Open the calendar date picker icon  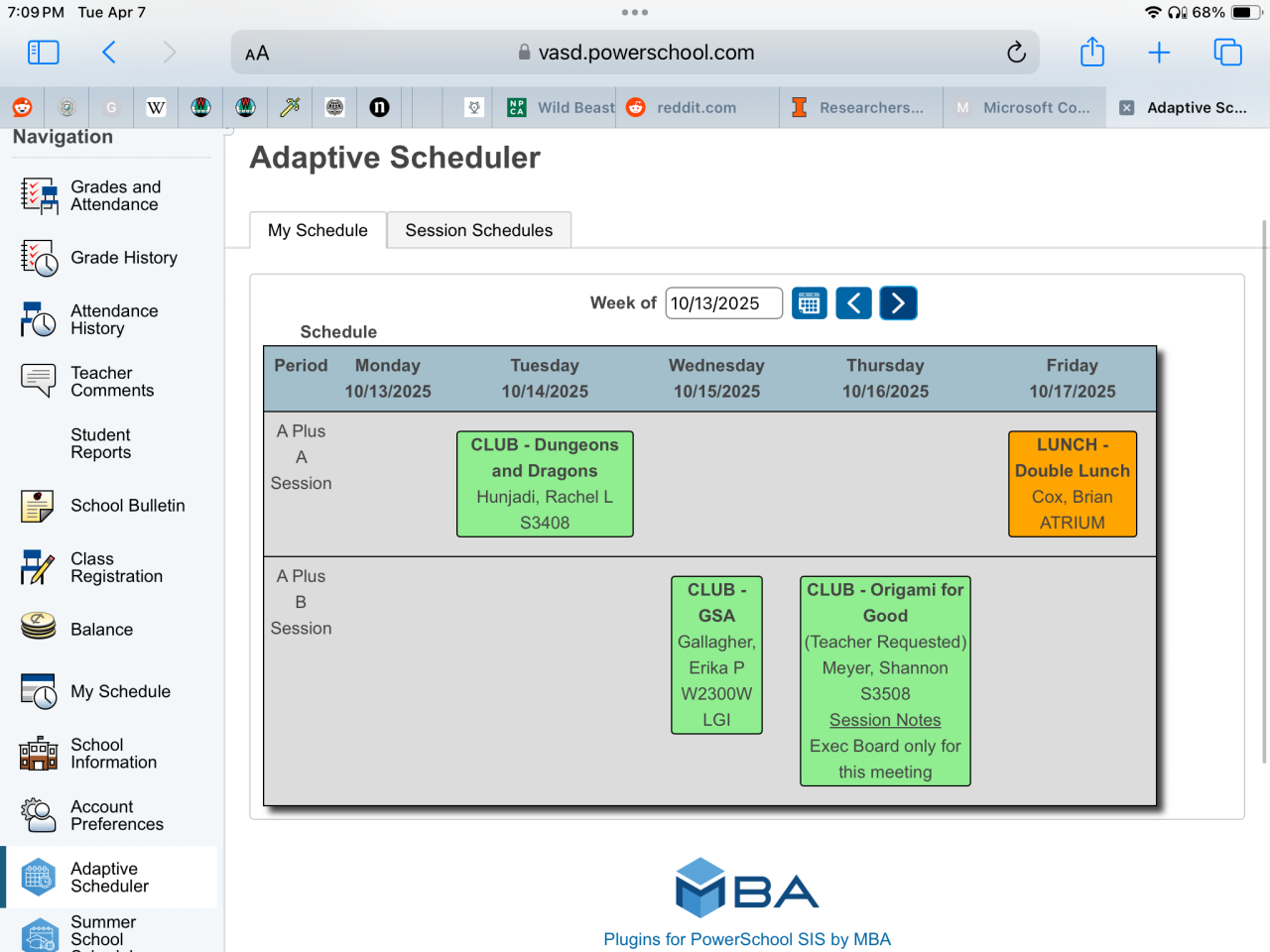810,303
